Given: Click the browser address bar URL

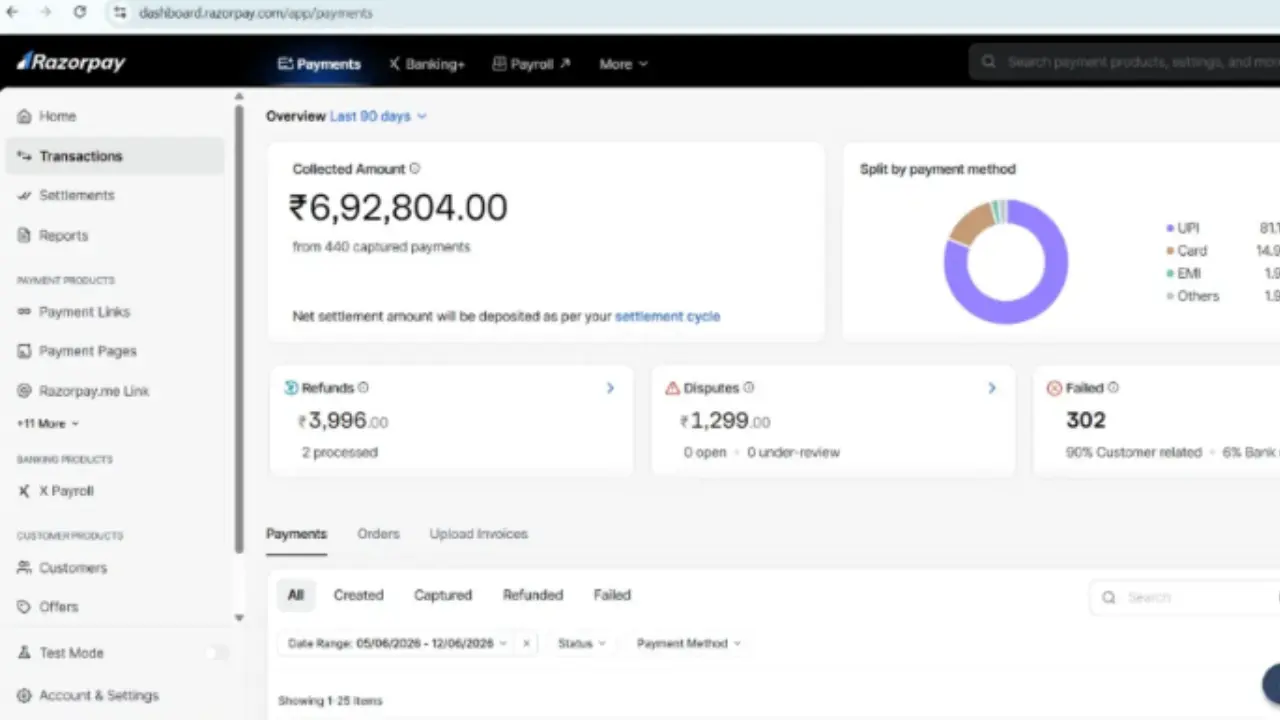Looking at the screenshot, I should 256,13.
